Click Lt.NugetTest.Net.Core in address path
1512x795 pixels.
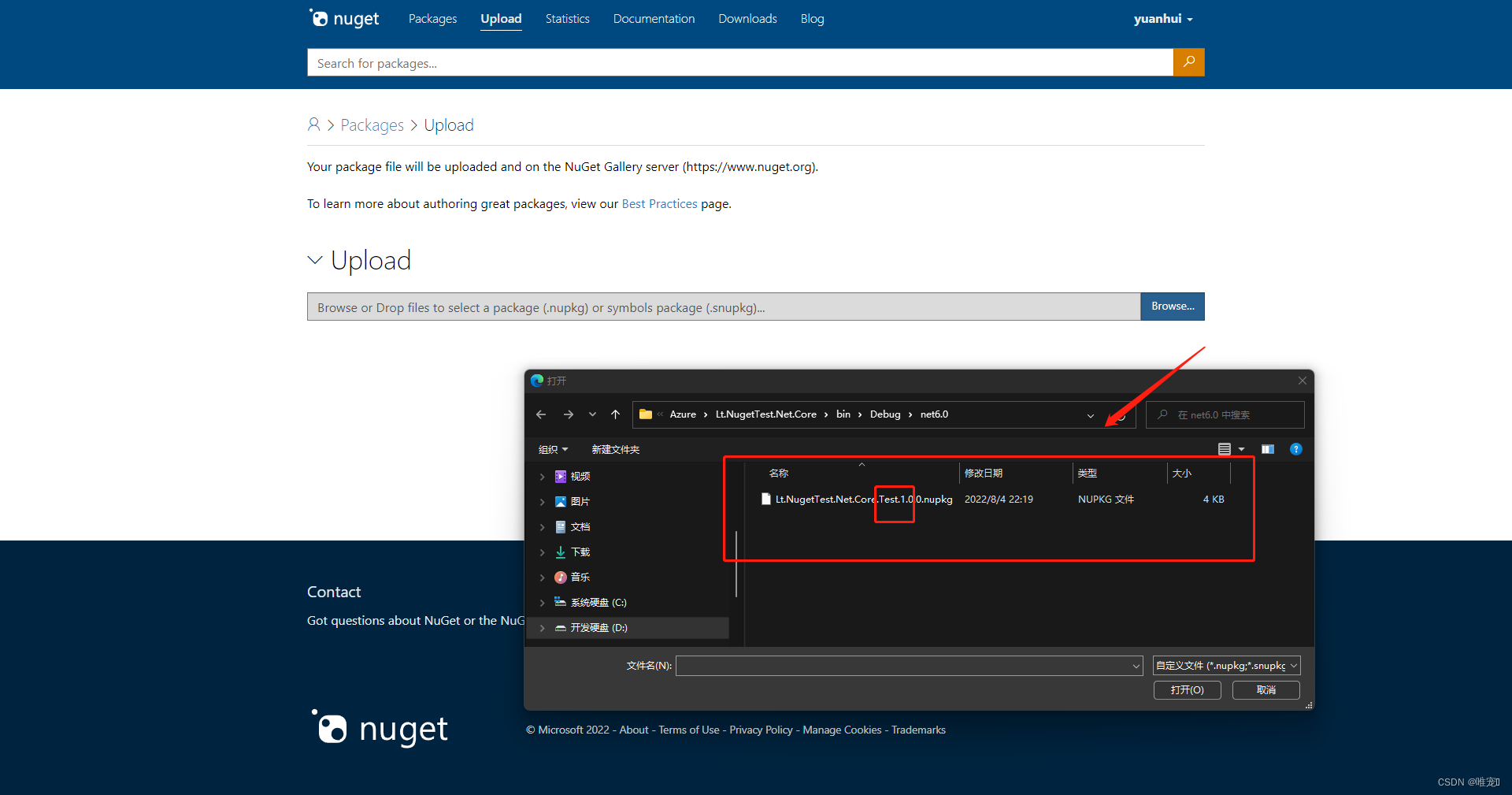tap(765, 414)
